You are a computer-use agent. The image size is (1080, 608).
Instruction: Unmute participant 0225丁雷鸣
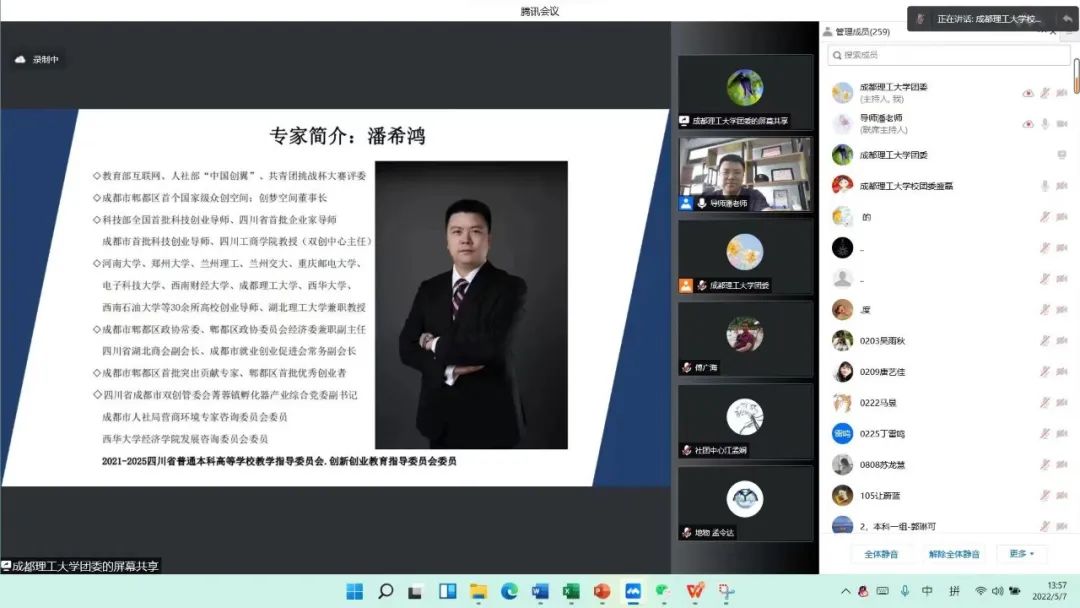click(1045, 434)
